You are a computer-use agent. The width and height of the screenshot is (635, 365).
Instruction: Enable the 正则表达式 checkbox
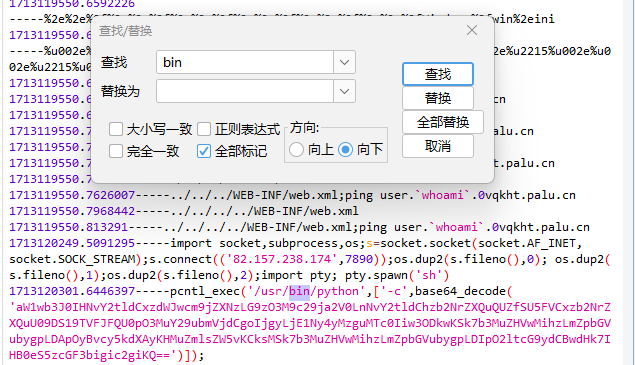204,129
